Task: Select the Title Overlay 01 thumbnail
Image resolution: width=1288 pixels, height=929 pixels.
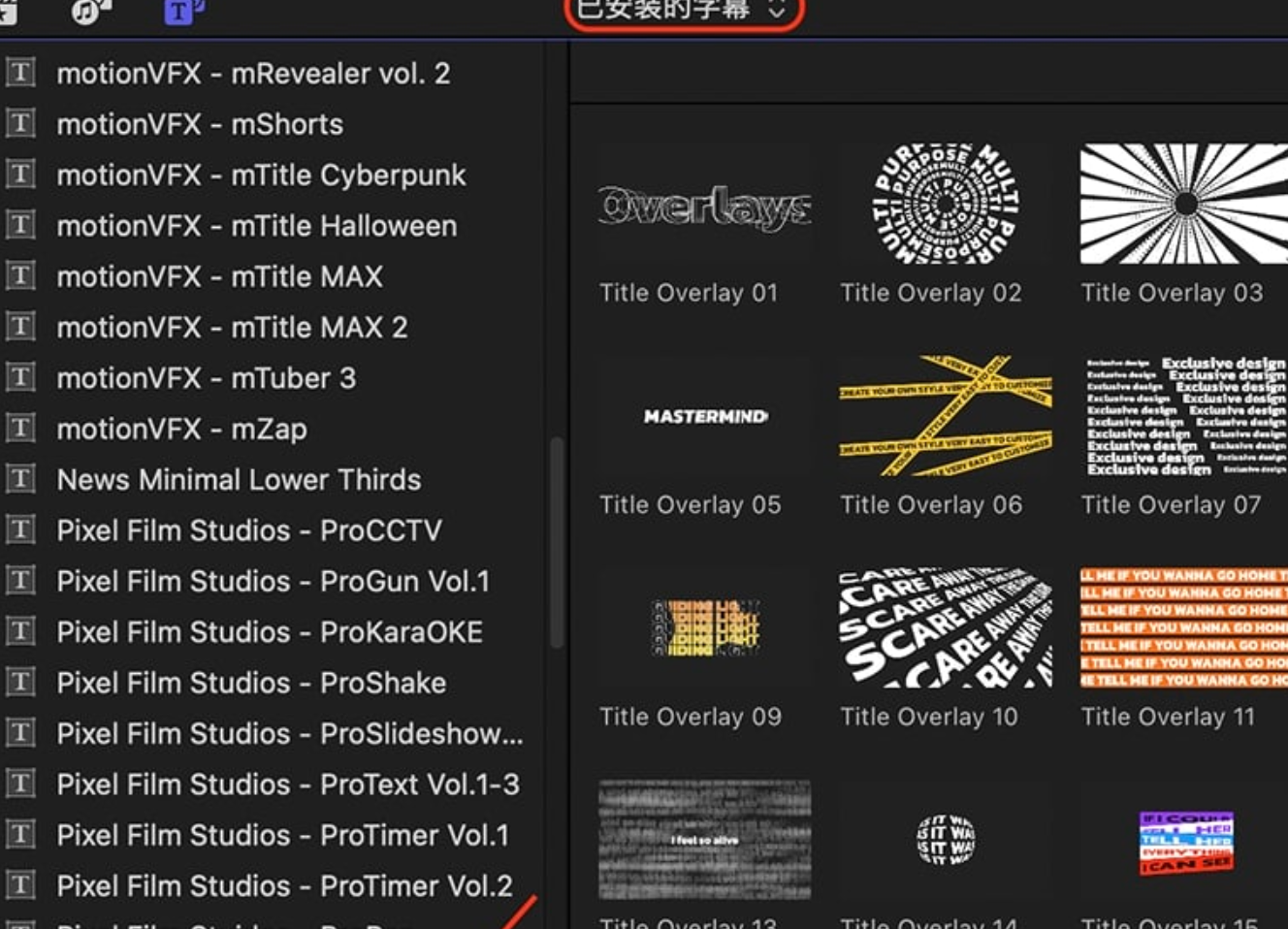Action: 705,205
